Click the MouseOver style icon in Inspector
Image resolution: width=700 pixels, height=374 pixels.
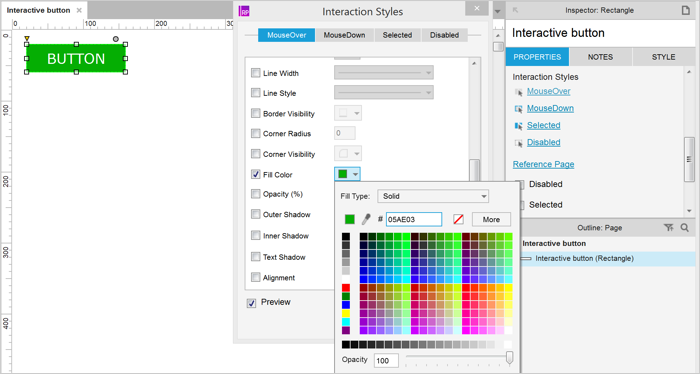tap(518, 92)
